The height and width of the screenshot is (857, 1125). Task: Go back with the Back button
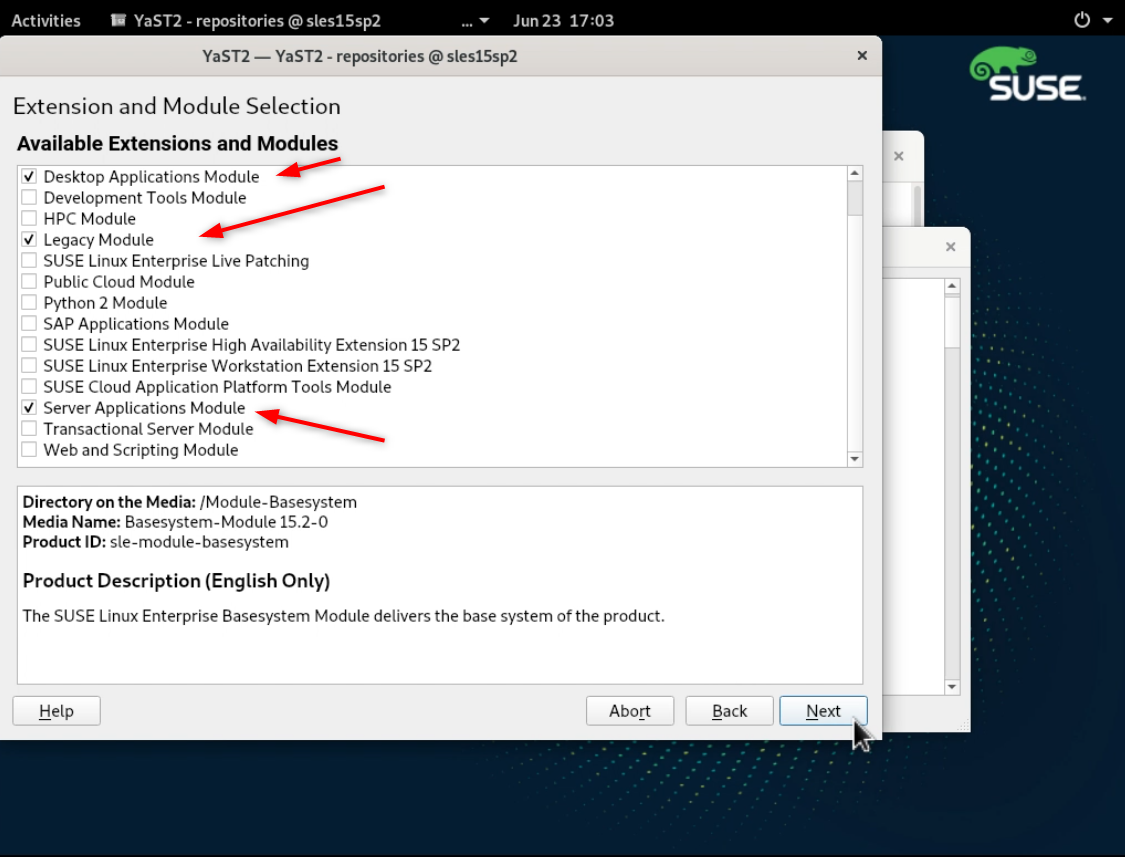point(729,711)
